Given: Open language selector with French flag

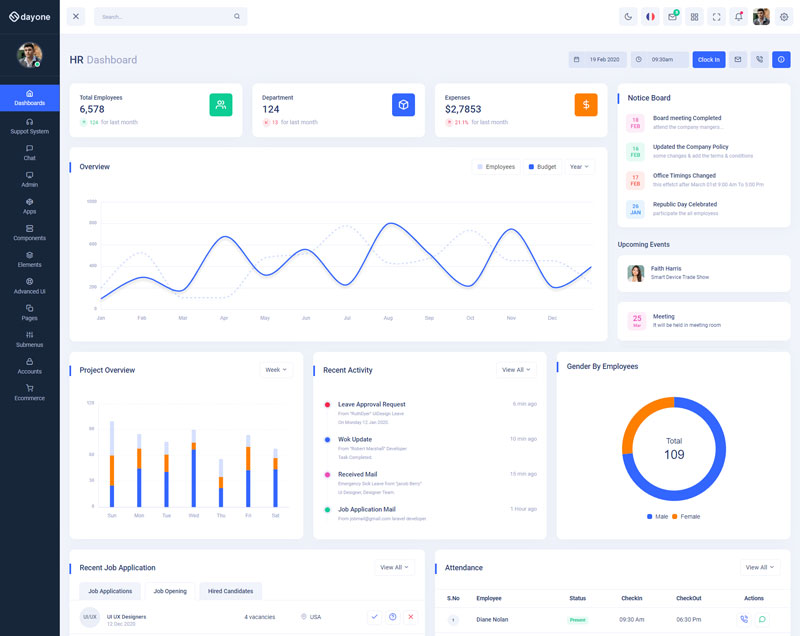Looking at the screenshot, I should tap(651, 17).
